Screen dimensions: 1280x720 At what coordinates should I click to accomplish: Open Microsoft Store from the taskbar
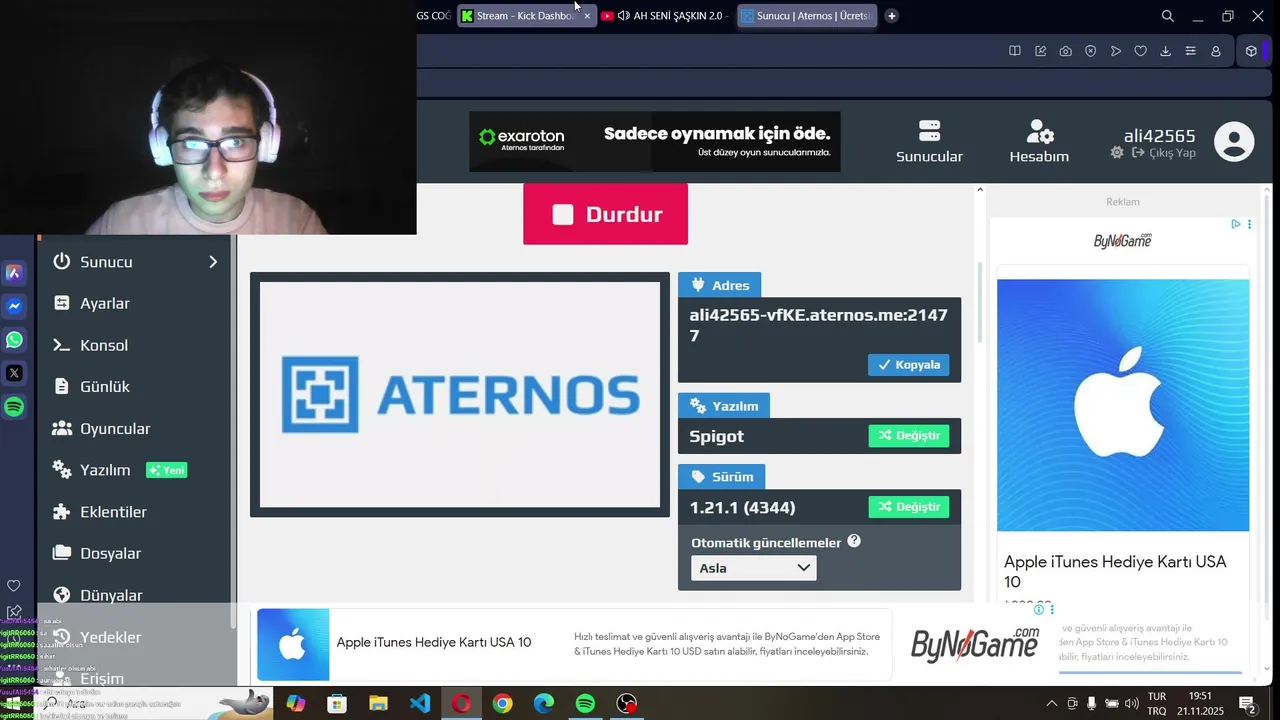coord(337,704)
